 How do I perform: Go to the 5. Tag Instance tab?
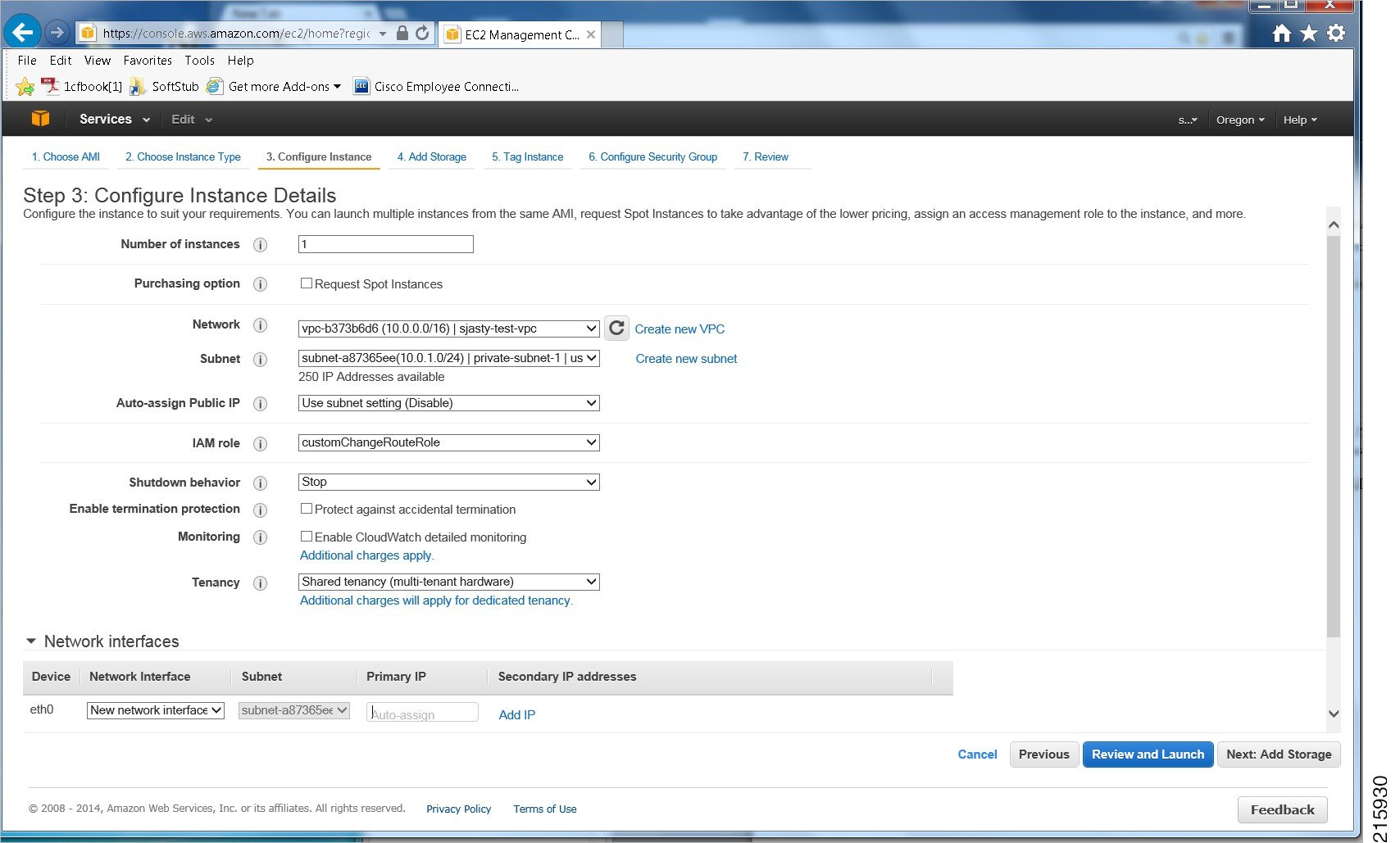click(528, 156)
